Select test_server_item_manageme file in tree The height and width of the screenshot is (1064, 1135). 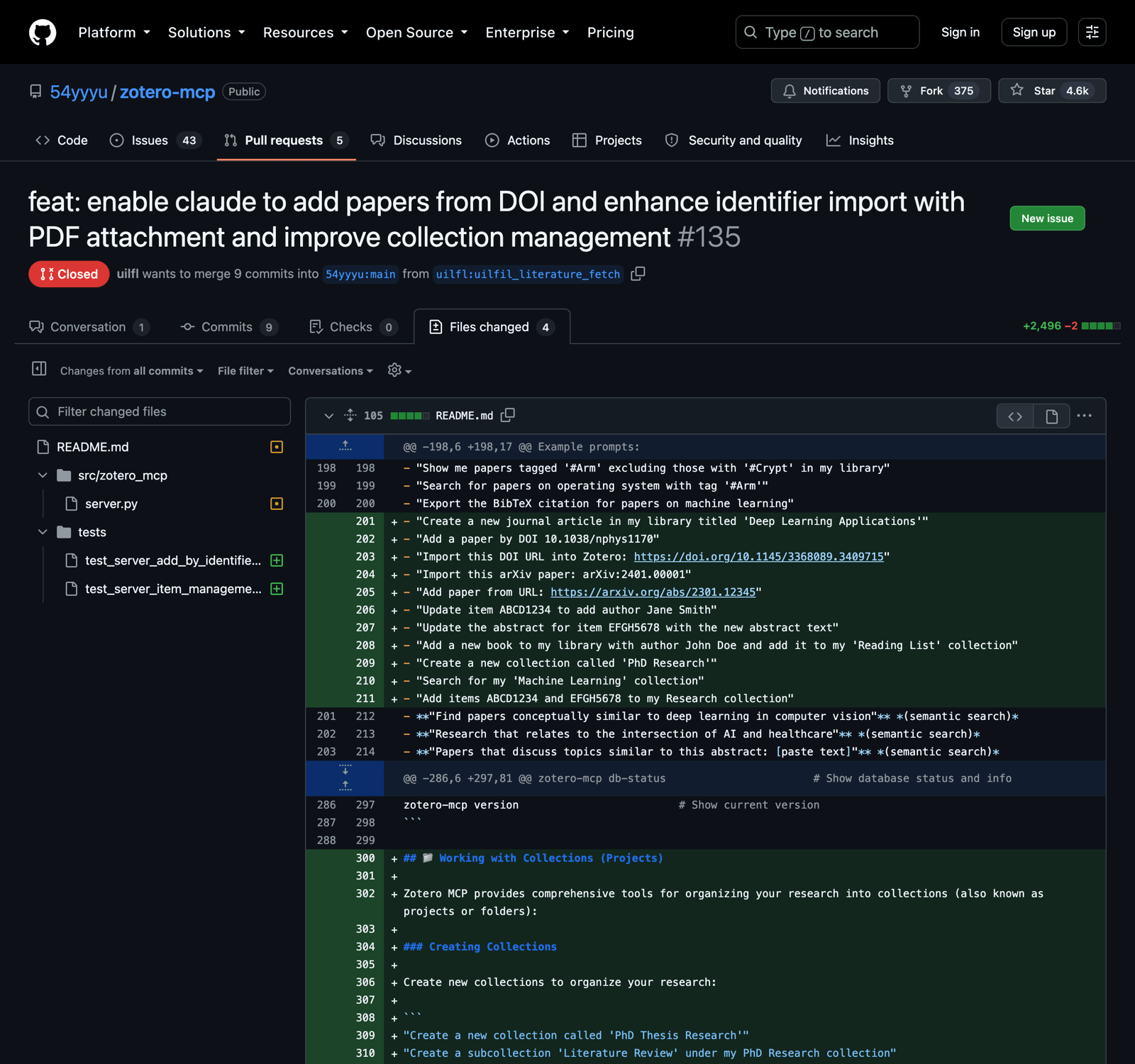click(x=174, y=589)
